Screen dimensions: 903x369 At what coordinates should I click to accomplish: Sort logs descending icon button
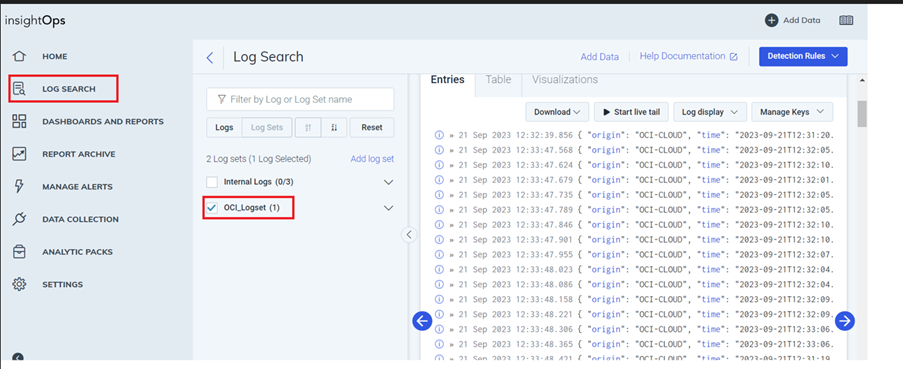point(334,128)
